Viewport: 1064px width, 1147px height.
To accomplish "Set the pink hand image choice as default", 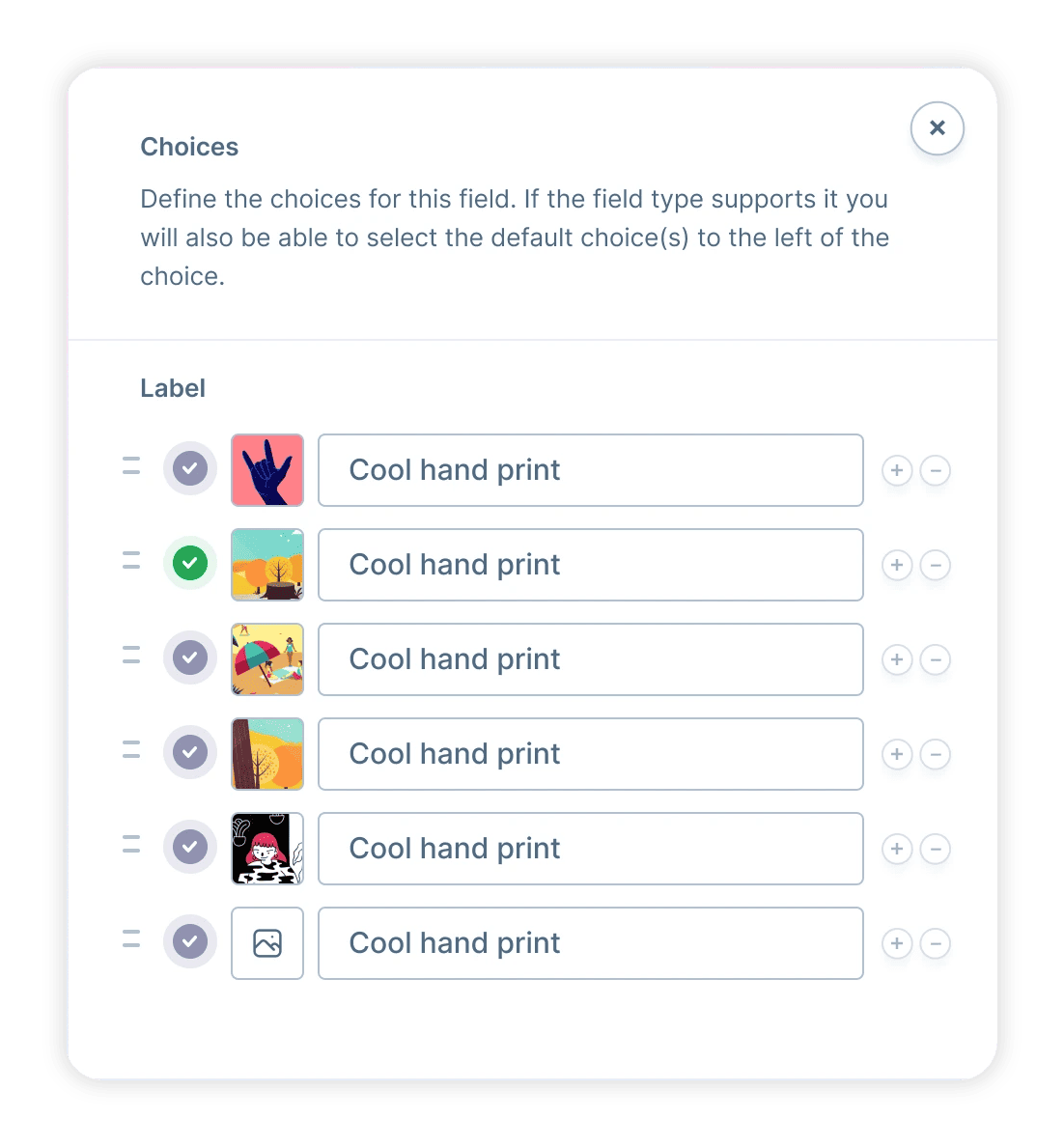I will [190, 468].
